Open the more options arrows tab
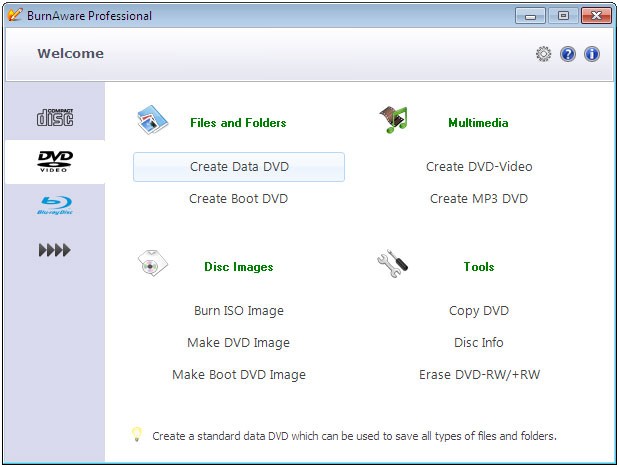The width and height of the screenshot is (619, 467). click(x=55, y=250)
